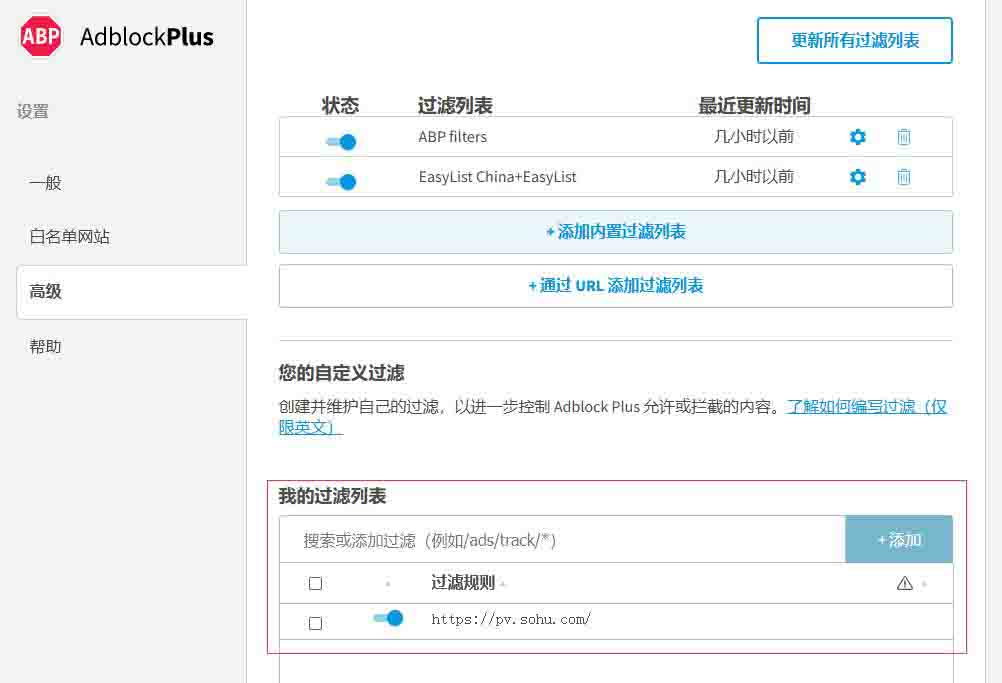
Task: Open settings gear for ABP filters
Action: [858, 137]
